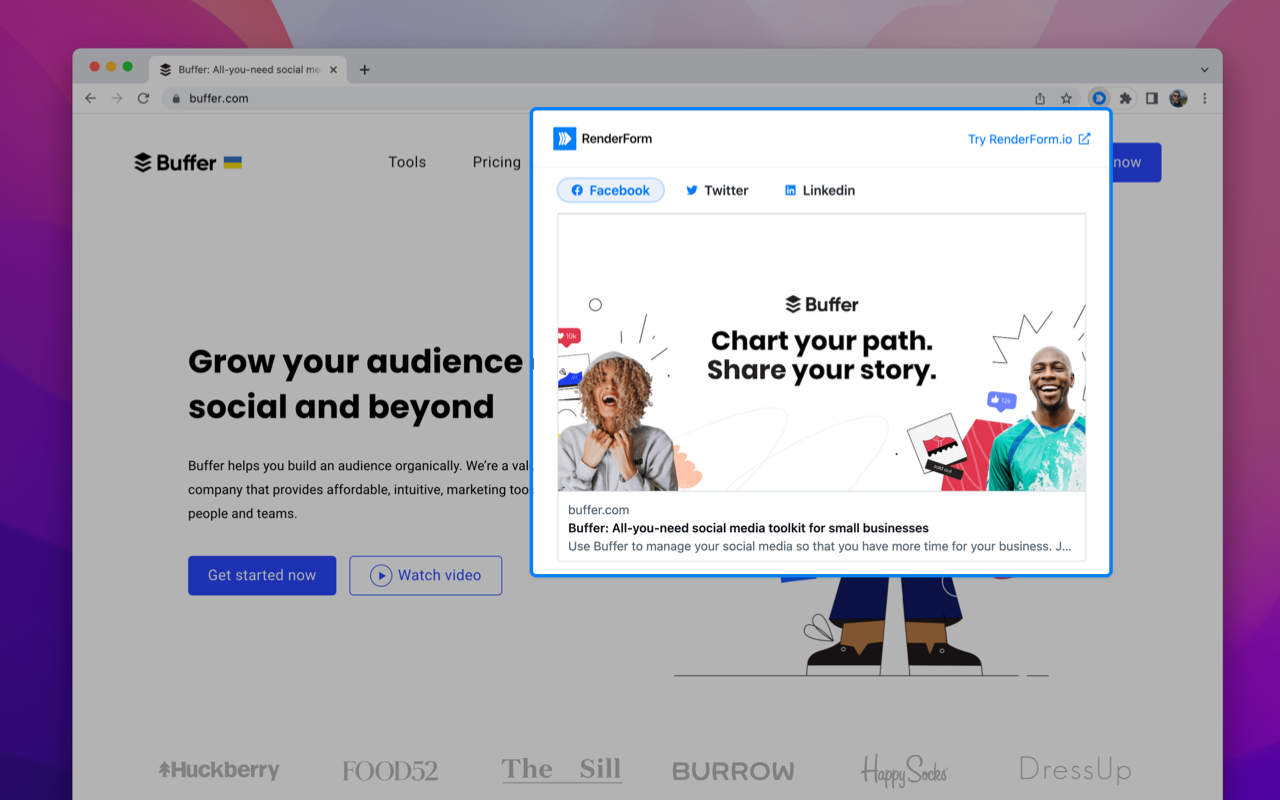Select the Buffer stacked-logo icon

pyautogui.click(x=143, y=162)
